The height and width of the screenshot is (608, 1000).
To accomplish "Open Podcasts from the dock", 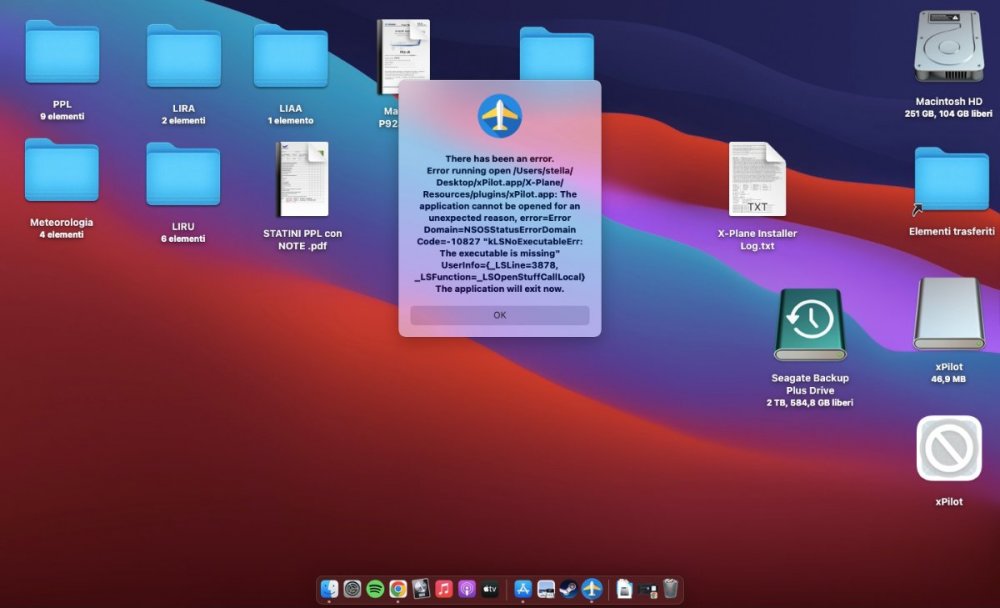I will 466,589.
